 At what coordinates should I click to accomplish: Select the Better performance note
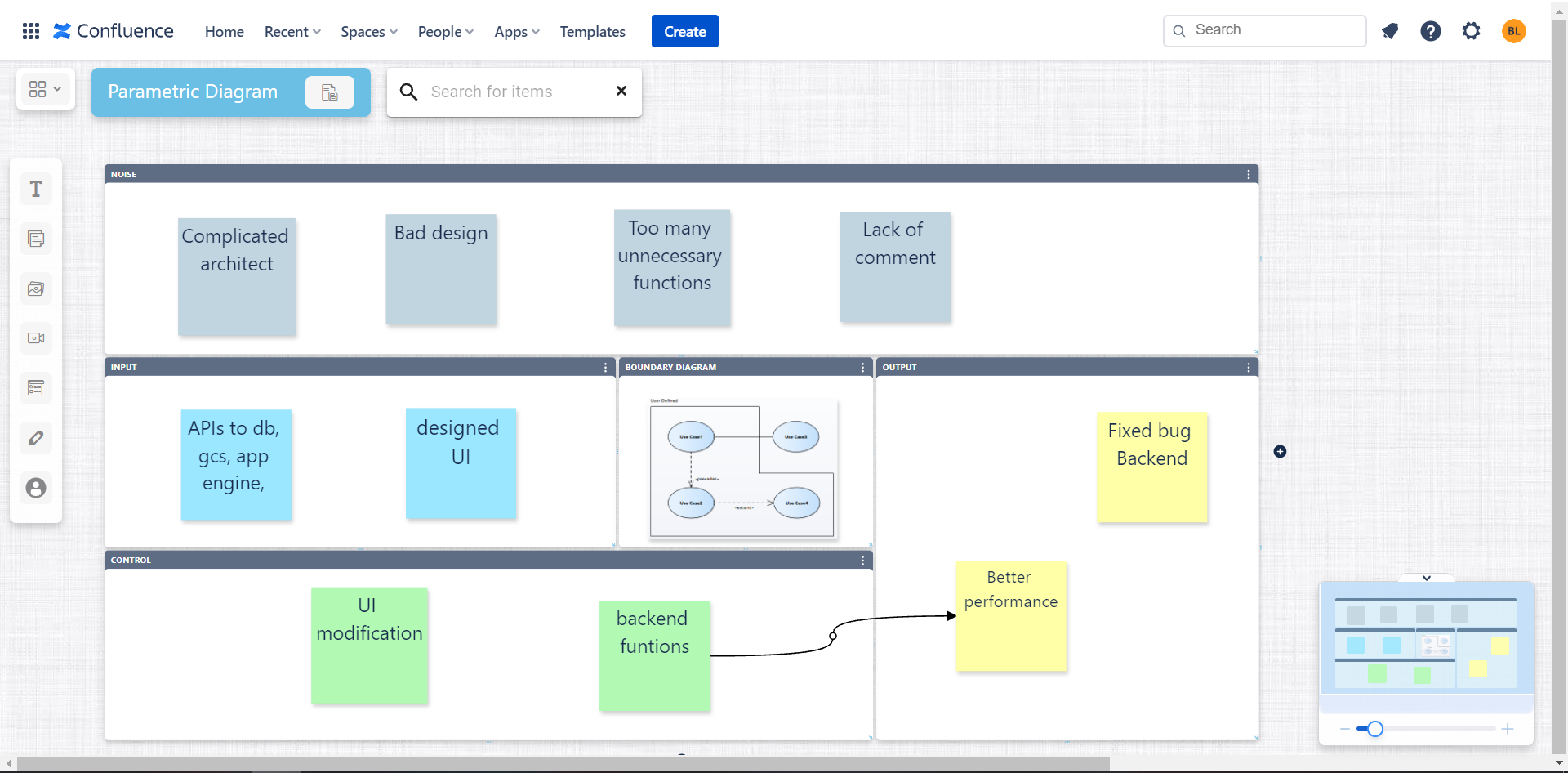(1011, 616)
